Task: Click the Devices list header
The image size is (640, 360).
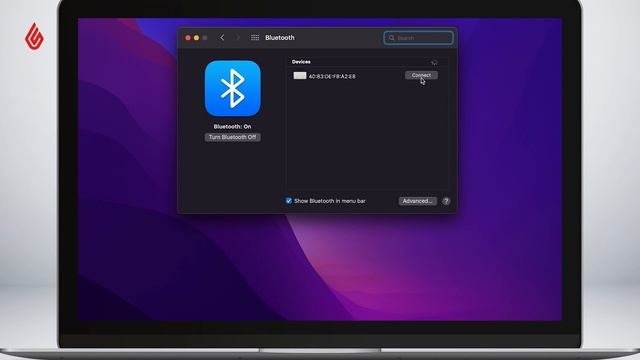Action: tap(301, 62)
